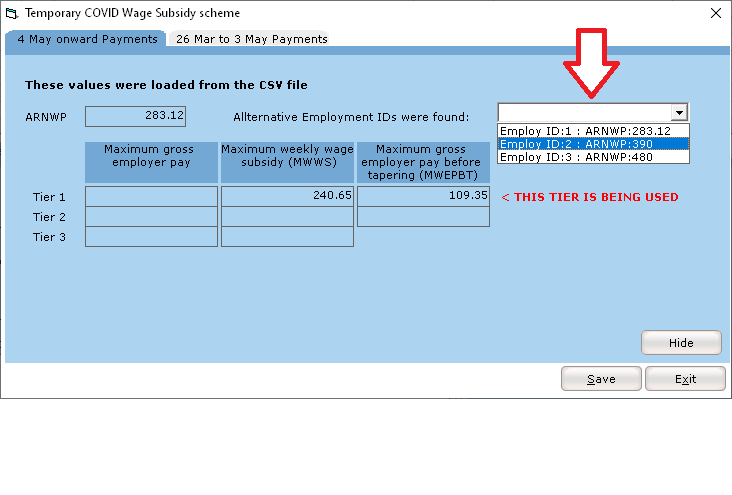Click the Tier 1 maximum gross employer pay field
The height and width of the screenshot is (495, 732).
[x=151, y=196]
